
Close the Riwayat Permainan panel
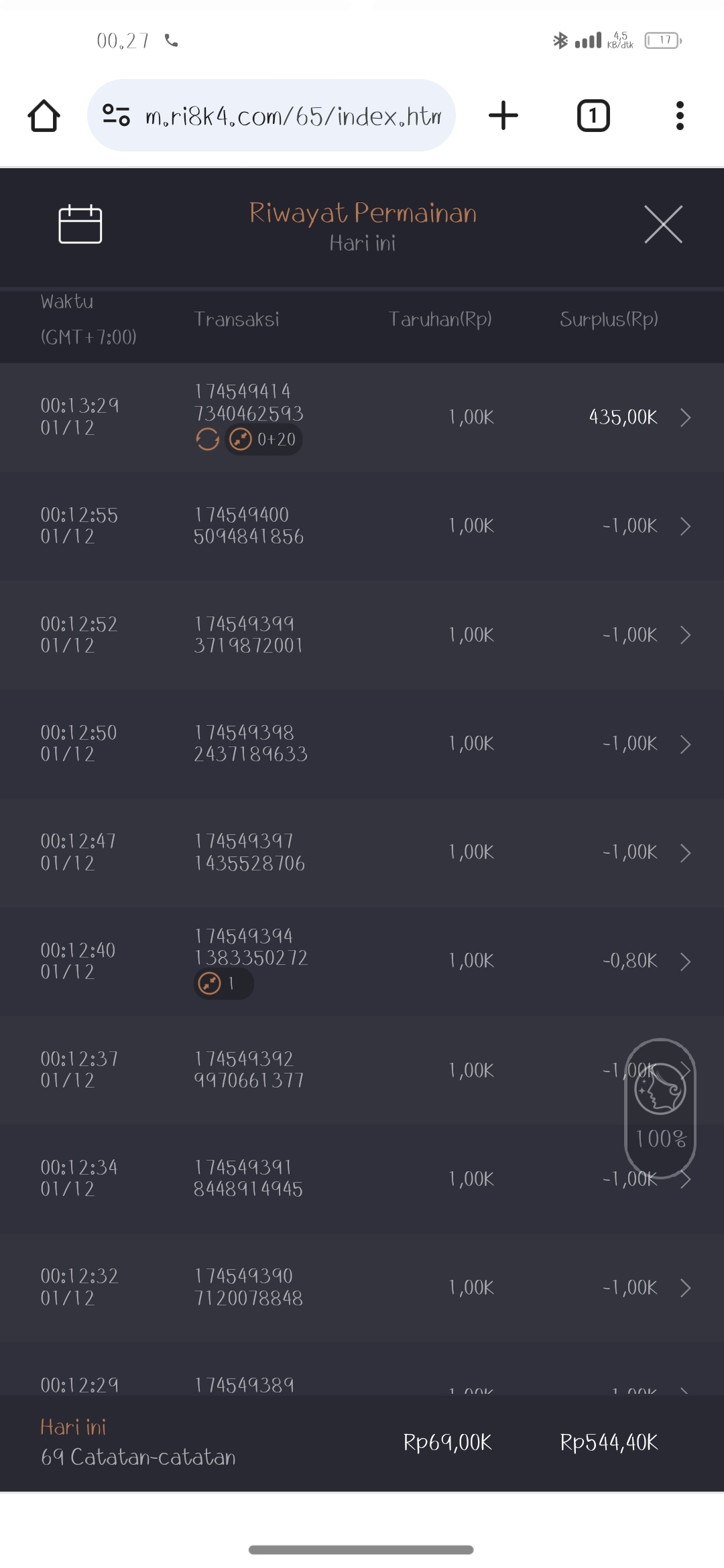tap(663, 224)
